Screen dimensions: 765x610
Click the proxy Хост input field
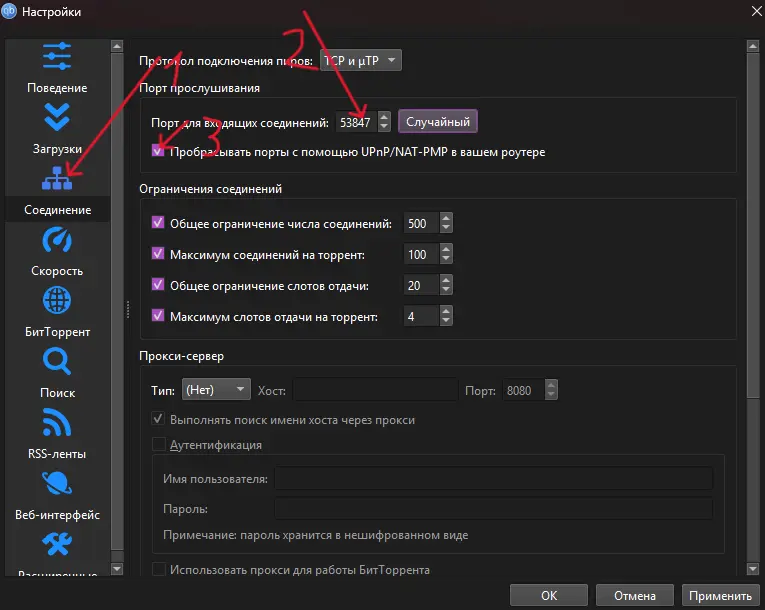click(376, 389)
